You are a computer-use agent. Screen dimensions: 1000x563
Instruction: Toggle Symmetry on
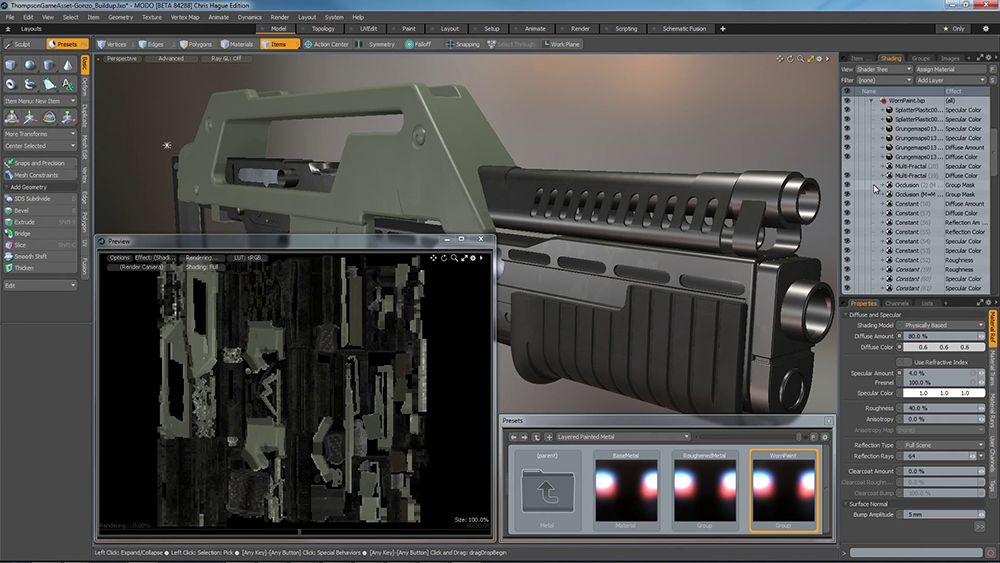[x=376, y=44]
